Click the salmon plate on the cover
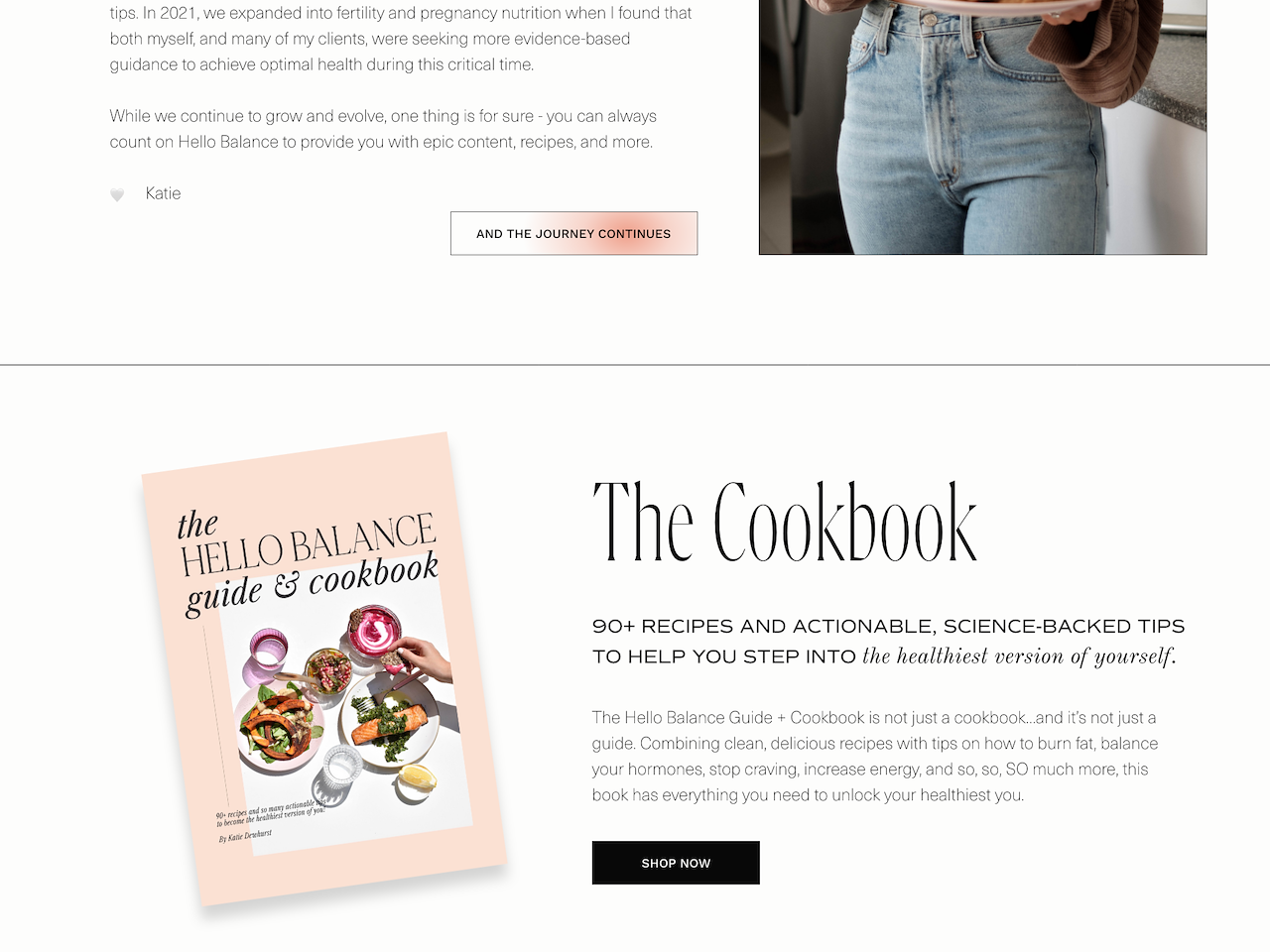The image size is (1270, 952). pyautogui.click(x=389, y=725)
